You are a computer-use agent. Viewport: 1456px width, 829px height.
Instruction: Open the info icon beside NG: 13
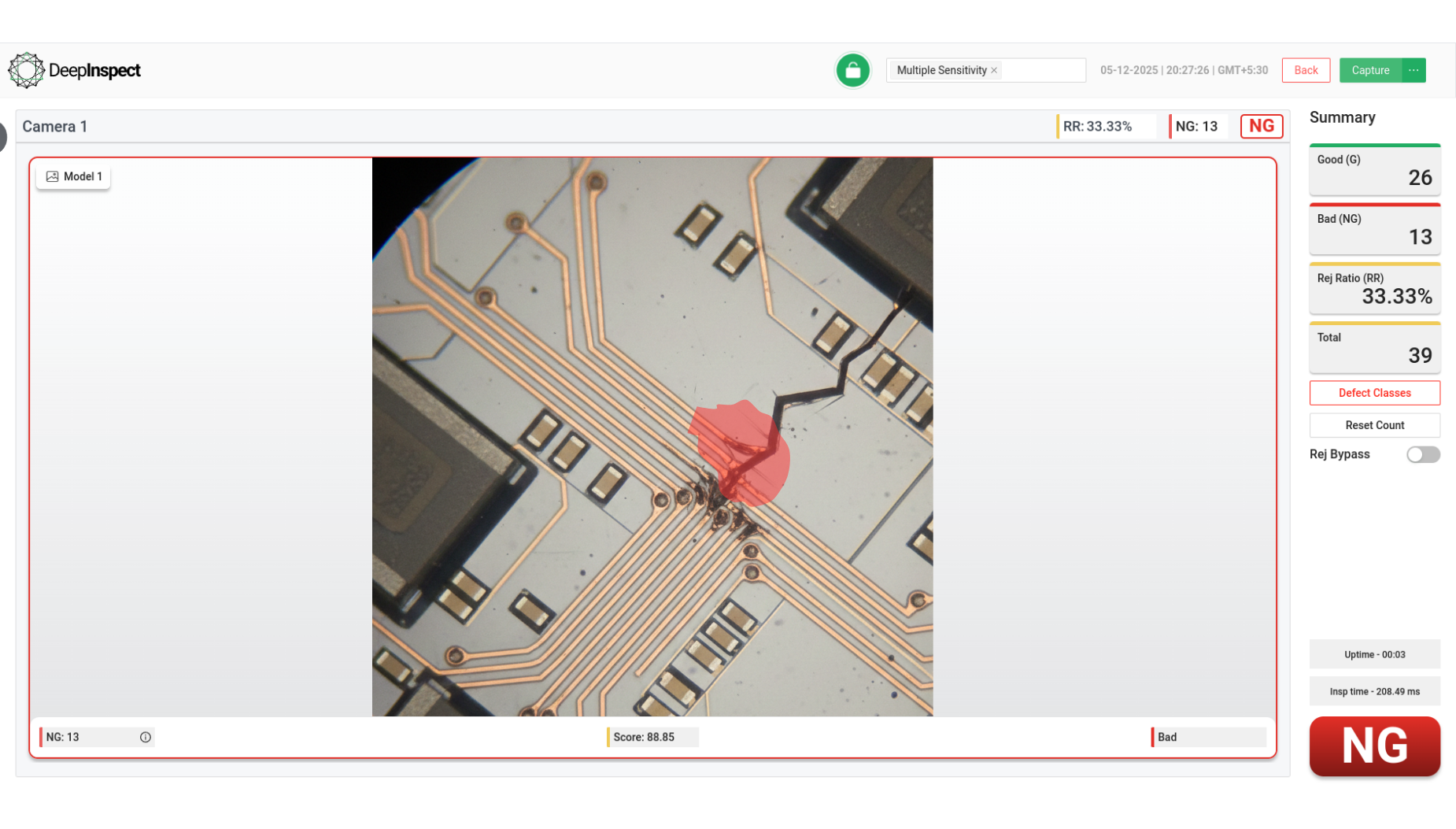(145, 737)
